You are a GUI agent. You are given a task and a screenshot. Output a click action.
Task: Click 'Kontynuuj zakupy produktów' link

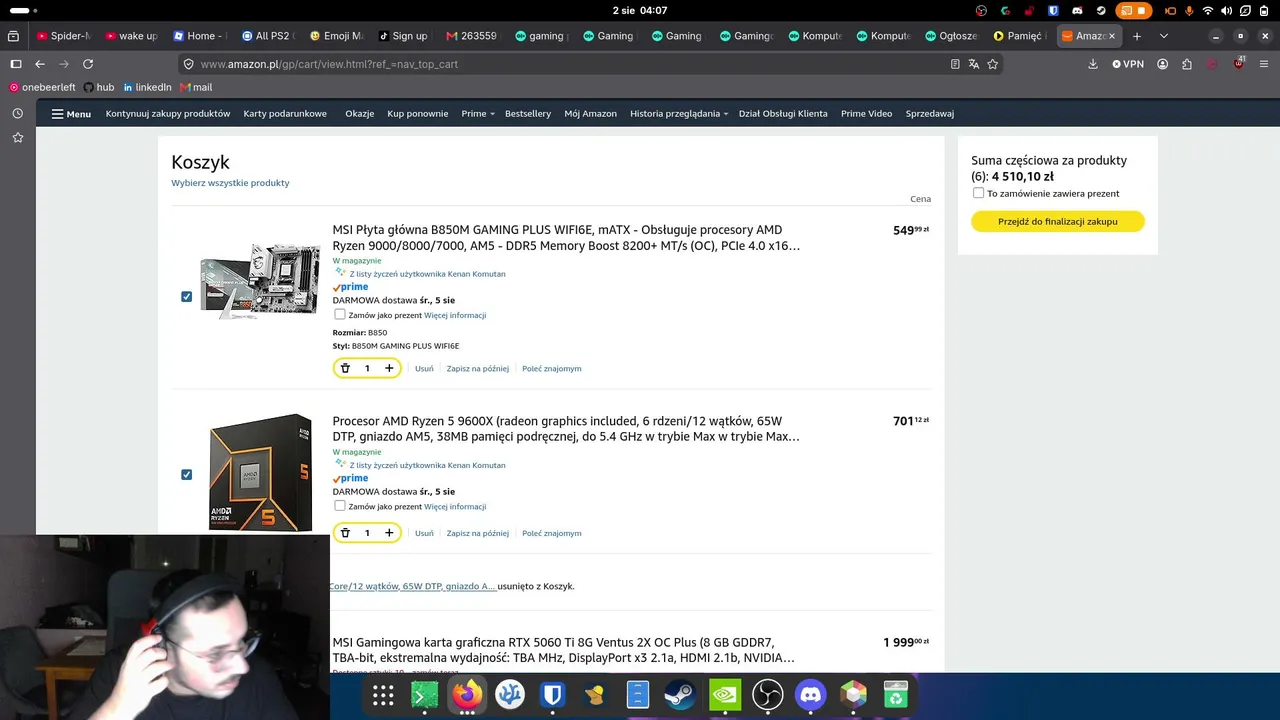168,114
